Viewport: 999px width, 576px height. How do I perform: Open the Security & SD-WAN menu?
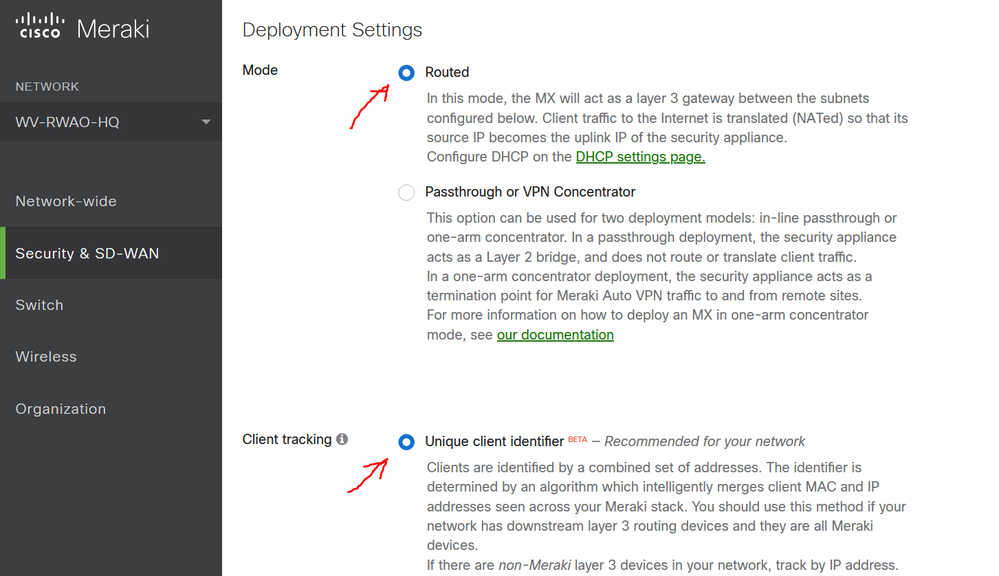point(111,253)
